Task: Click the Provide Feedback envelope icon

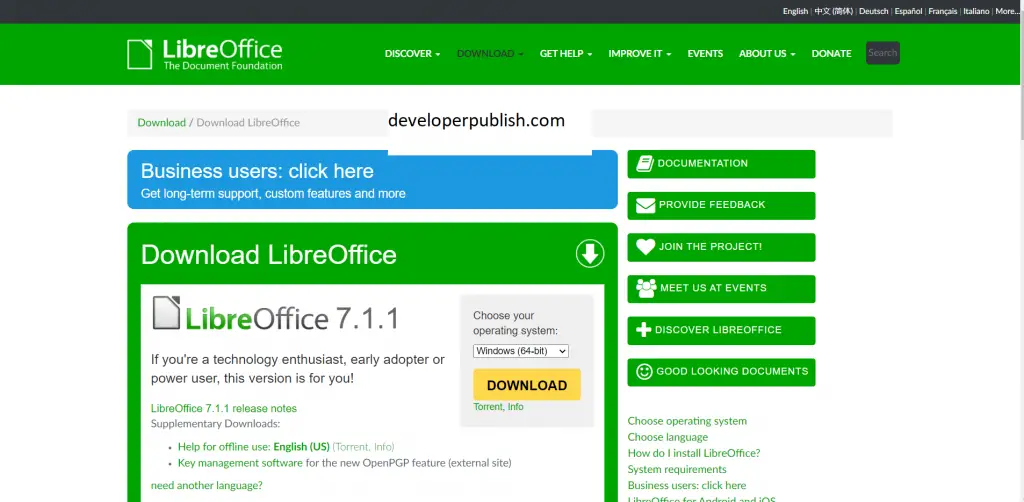Action: [645, 205]
